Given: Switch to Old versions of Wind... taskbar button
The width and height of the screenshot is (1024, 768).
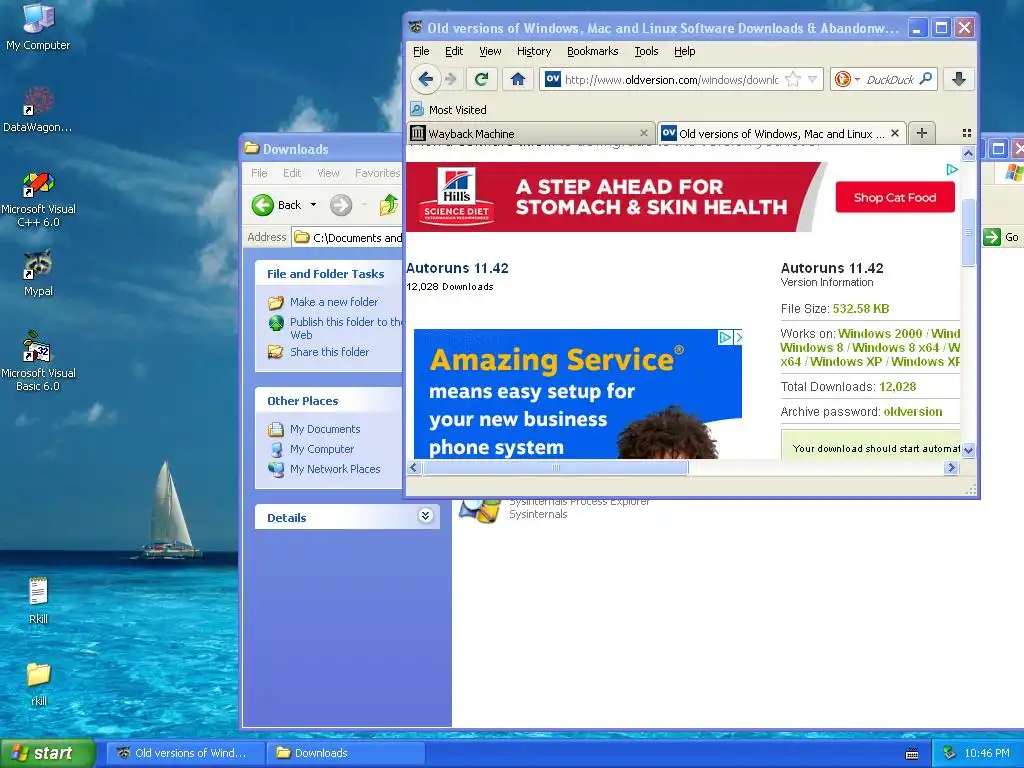Looking at the screenshot, I should click(x=186, y=753).
